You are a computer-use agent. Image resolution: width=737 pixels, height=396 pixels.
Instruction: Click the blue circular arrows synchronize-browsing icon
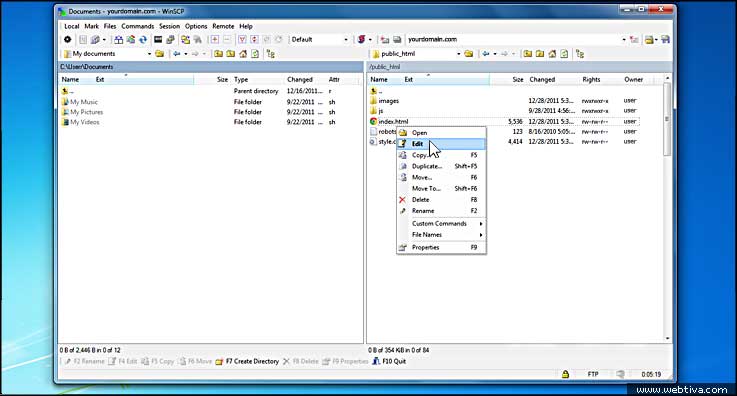pos(143,39)
